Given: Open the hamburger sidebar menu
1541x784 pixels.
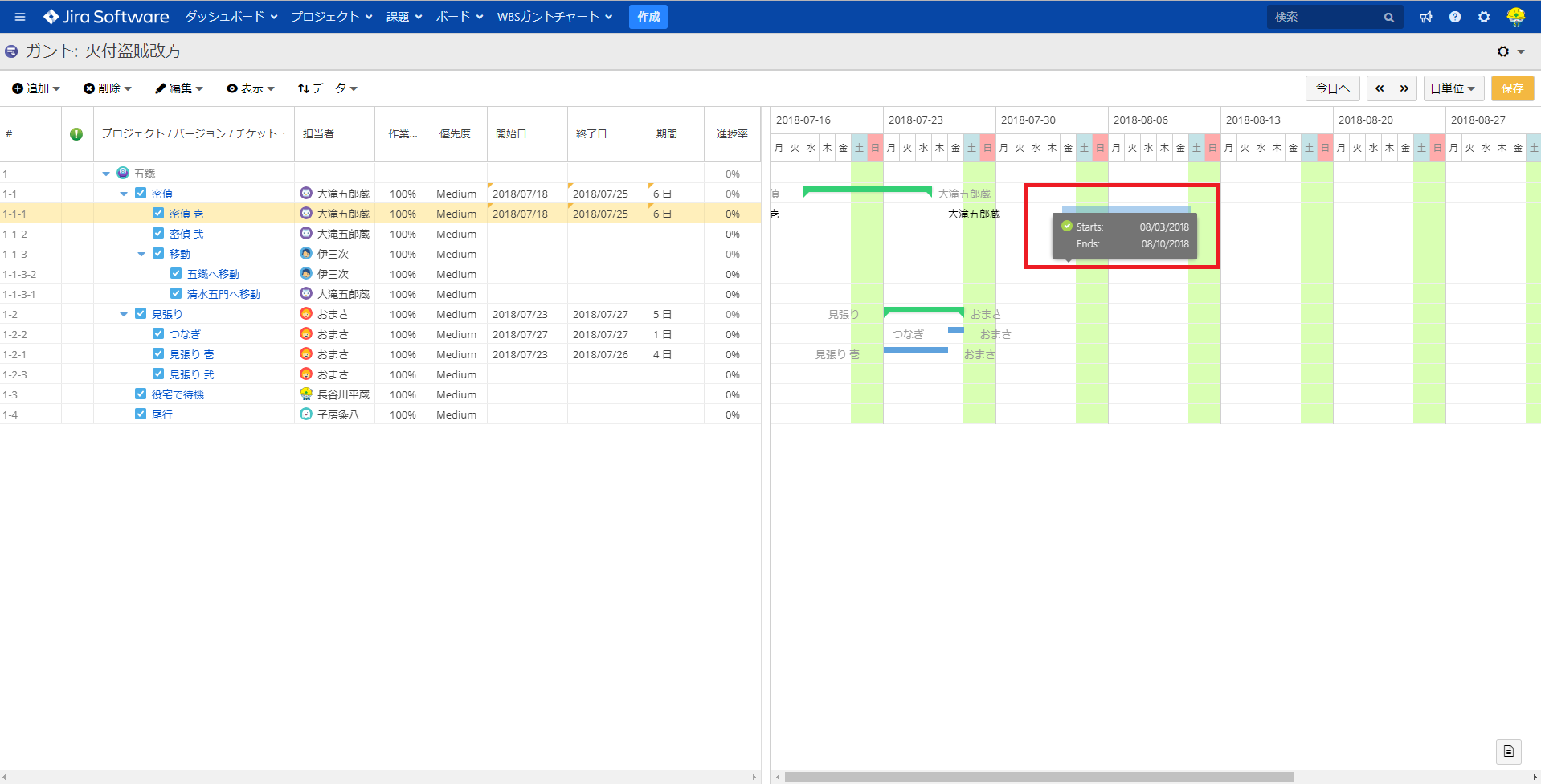Looking at the screenshot, I should pos(20,17).
